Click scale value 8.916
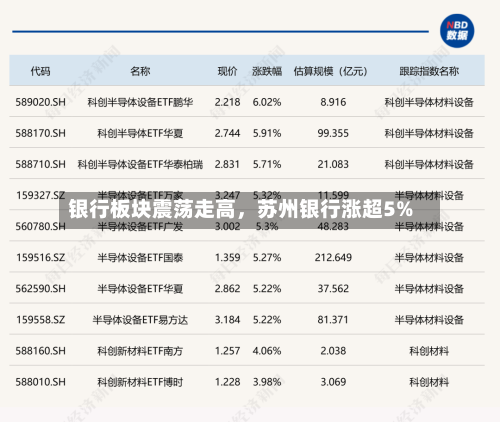This screenshot has width=500, height=422. point(333,102)
